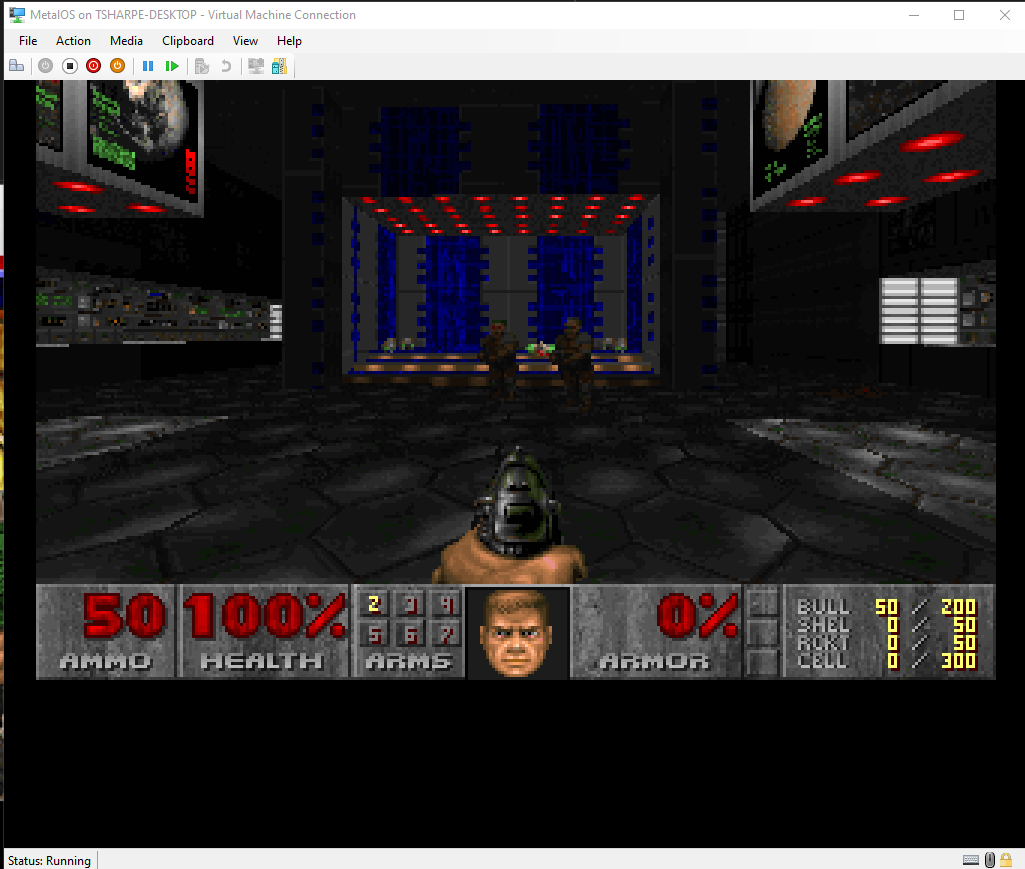The image size is (1025, 869).
Task: Click the BULL ammo row showing 50 / 200
Action: point(887,607)
